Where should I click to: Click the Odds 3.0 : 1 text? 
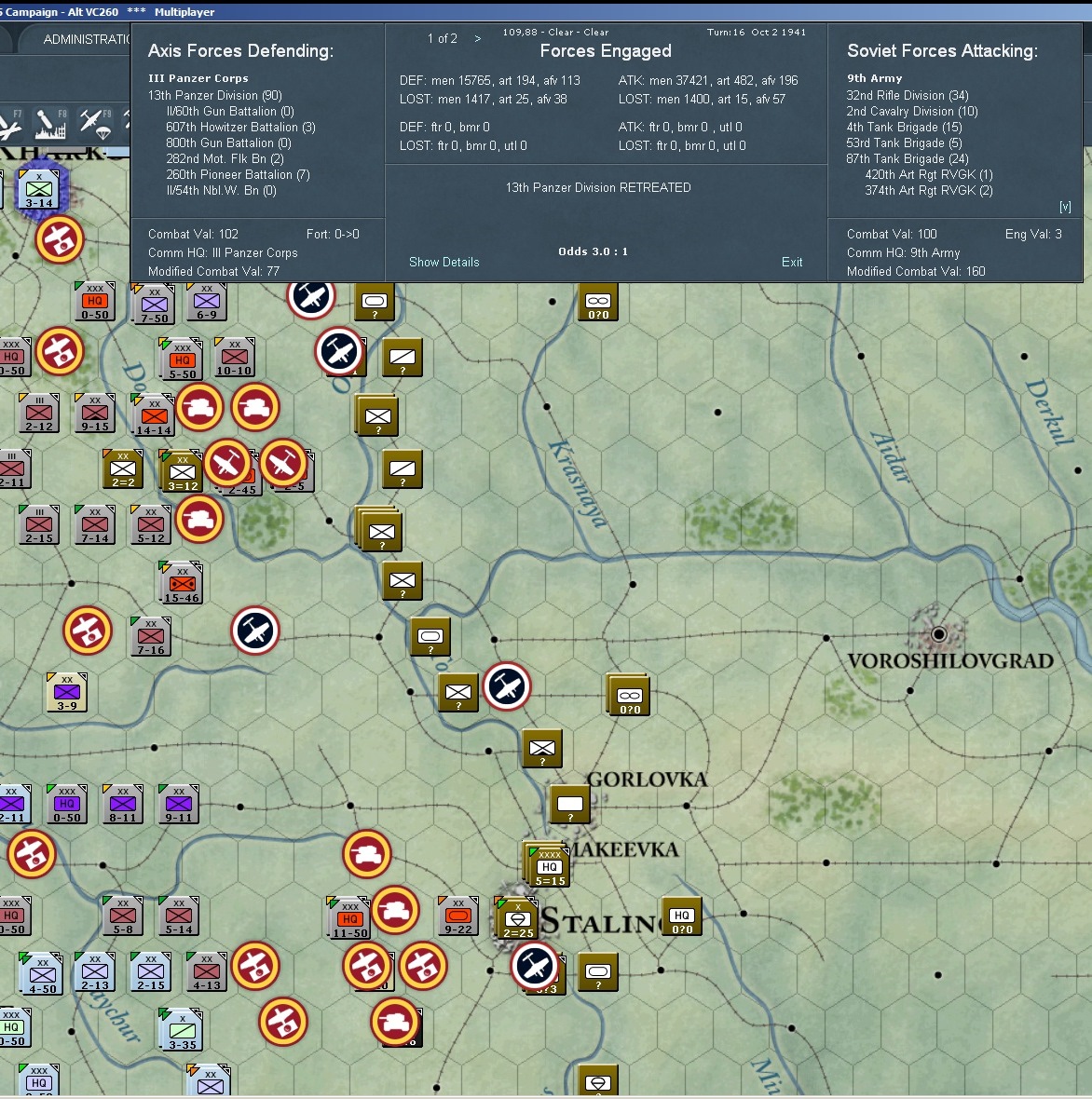[593, 251]
